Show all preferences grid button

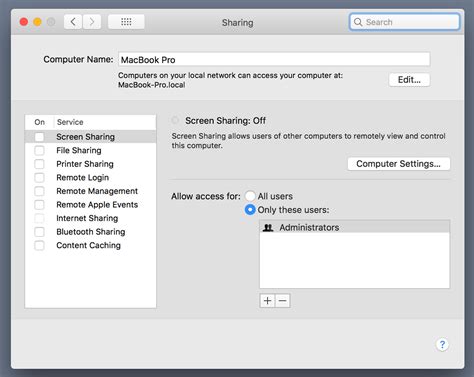(x=126, y=22)
